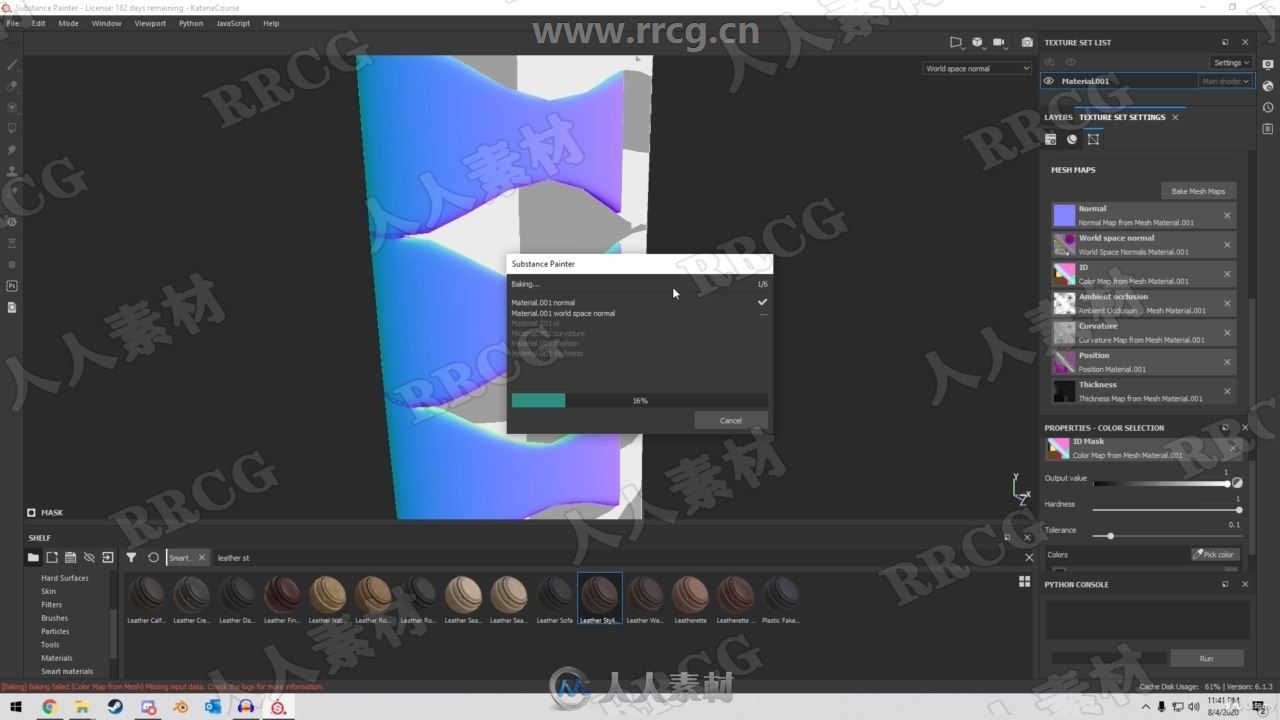Screen dimensions: 1280x720
Task: Open general texture set settings icon
Action: pyautogui.click(x=1051, y=139)
